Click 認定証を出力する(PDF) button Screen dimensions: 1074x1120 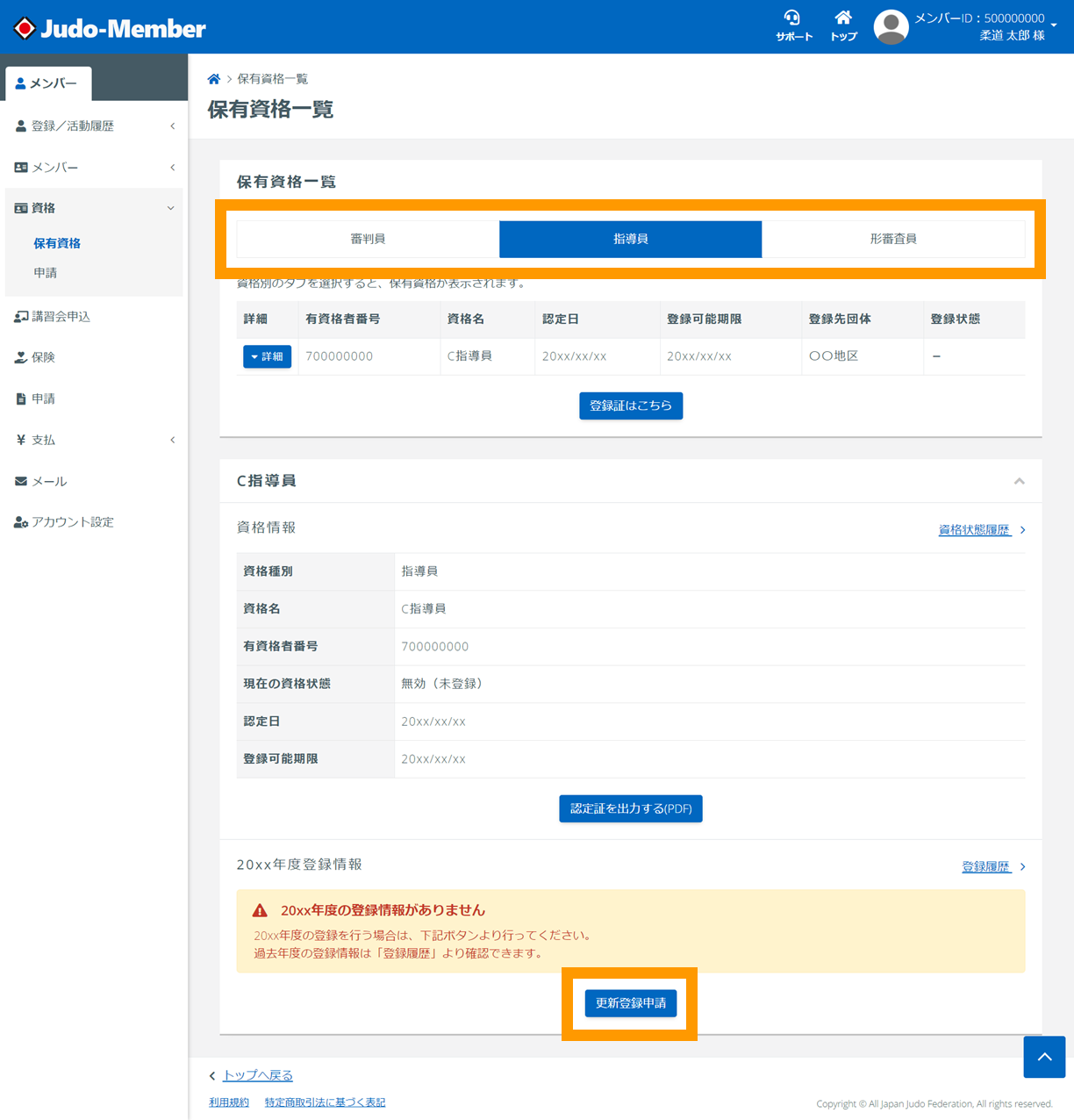pyautogui.click(x=631, y=808)
